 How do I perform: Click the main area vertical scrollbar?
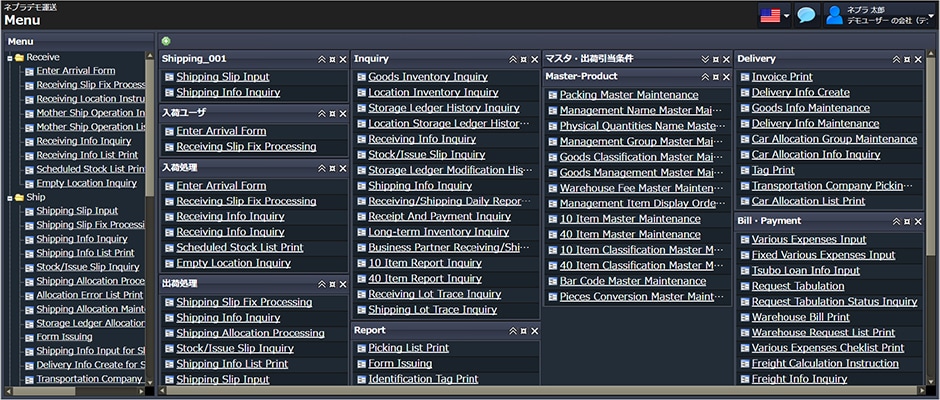931,200
